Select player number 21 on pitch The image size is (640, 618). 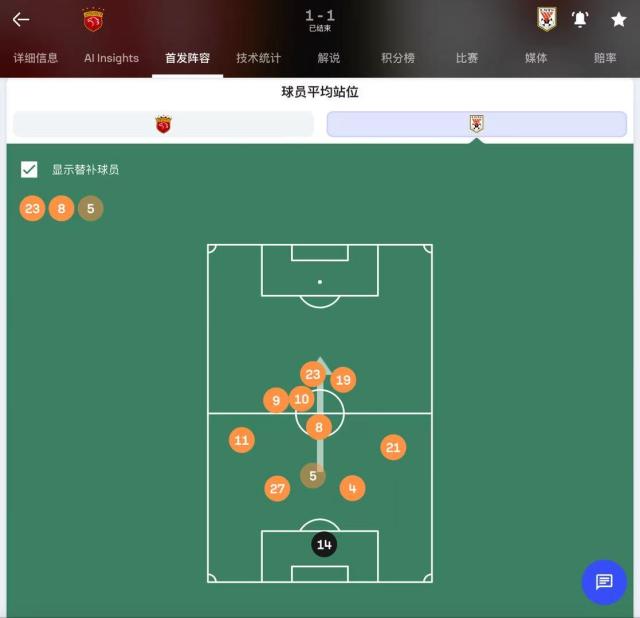(x=393, y=447)
